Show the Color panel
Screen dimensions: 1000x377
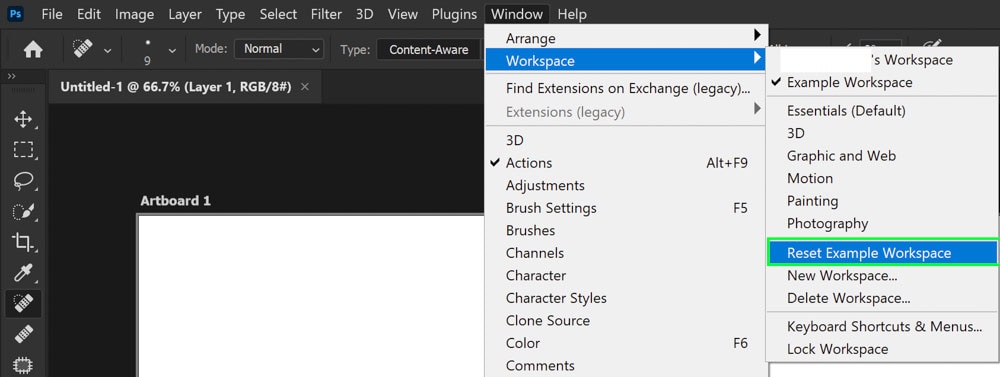(x=626, y=343)
